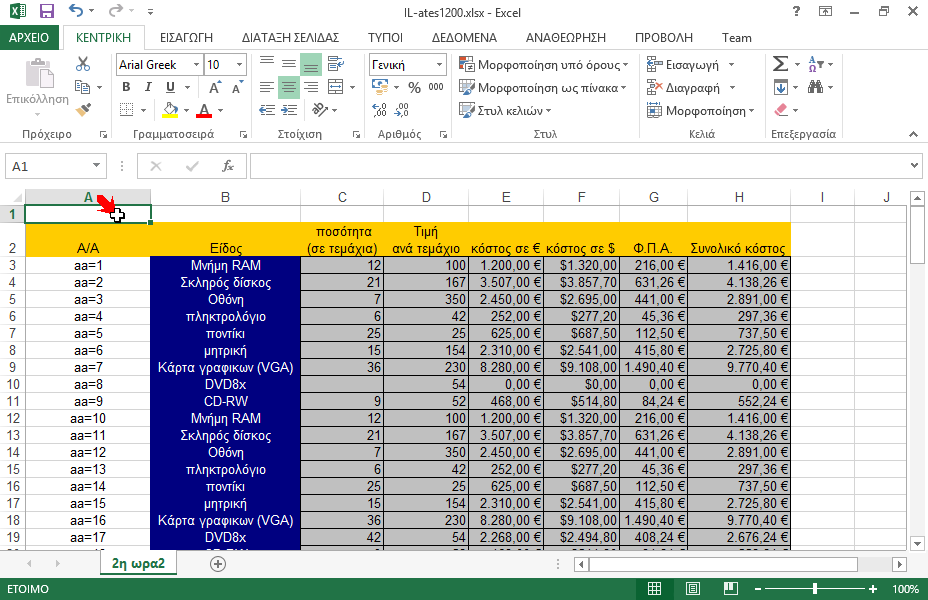Open the ΑΡΧΕΙΟ tab
This screenshot has height=600, width=928.
point(29,38)
